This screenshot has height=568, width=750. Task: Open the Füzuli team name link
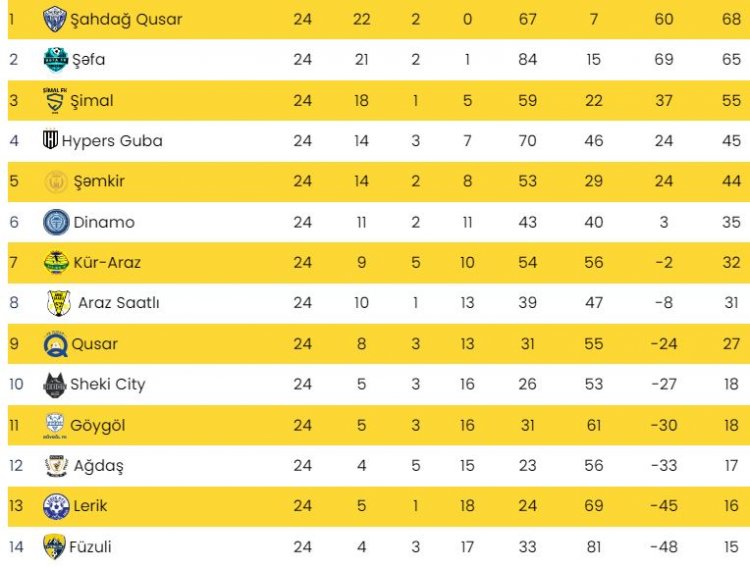pyautogui.click(x=90, y=546)
